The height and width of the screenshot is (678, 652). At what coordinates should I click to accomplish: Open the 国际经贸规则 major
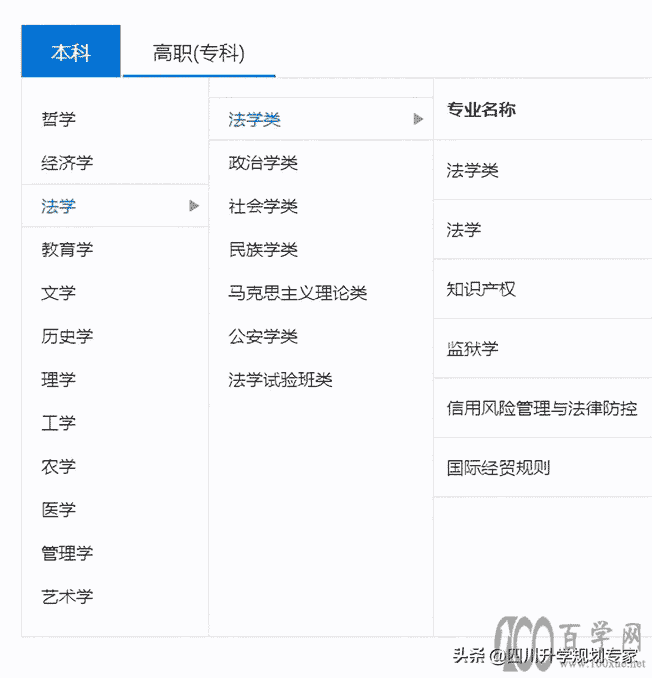click(x=498, y=467)
